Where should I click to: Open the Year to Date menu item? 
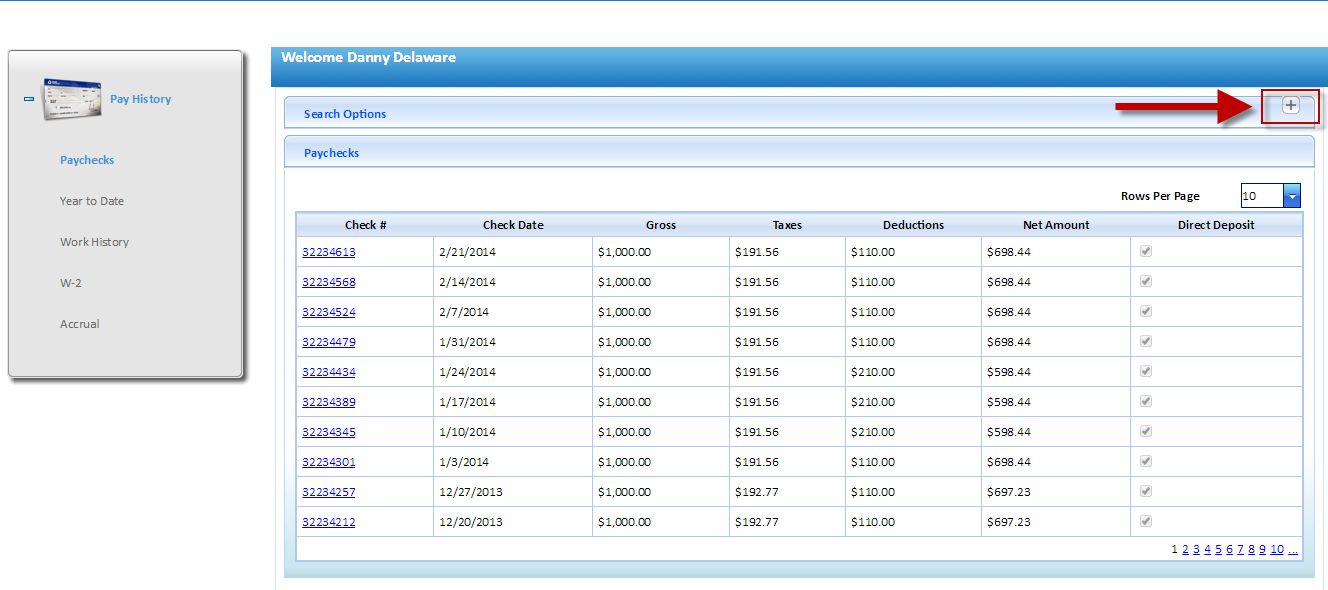[92, 201]
